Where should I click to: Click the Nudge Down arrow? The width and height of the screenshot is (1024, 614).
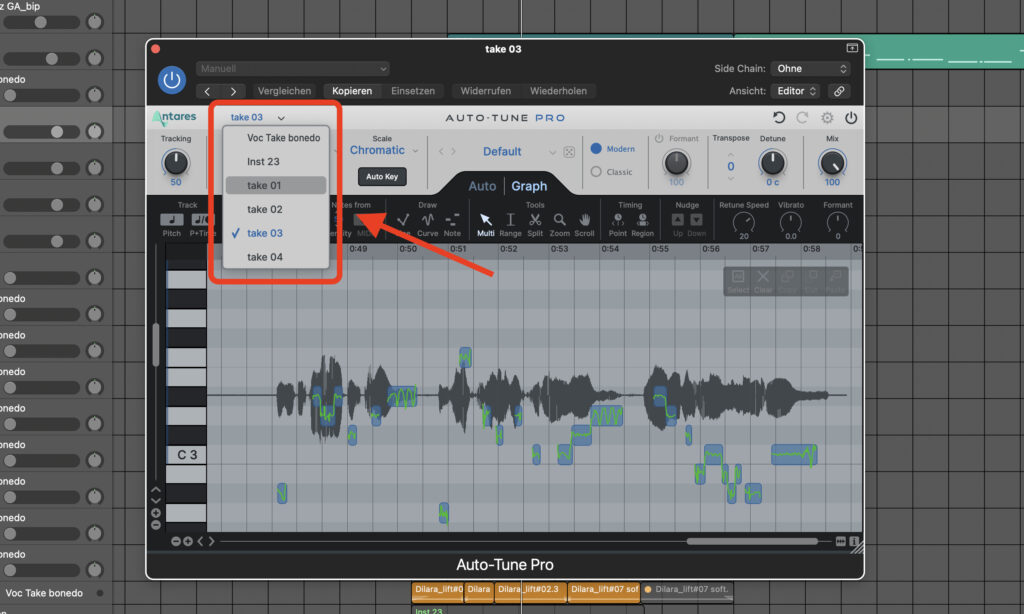[696, 219]
